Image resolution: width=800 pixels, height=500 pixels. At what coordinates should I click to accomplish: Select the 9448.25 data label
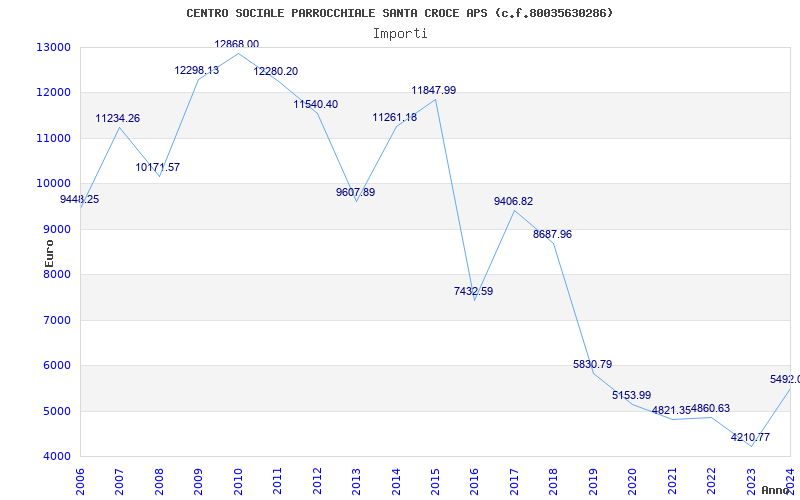80,199
